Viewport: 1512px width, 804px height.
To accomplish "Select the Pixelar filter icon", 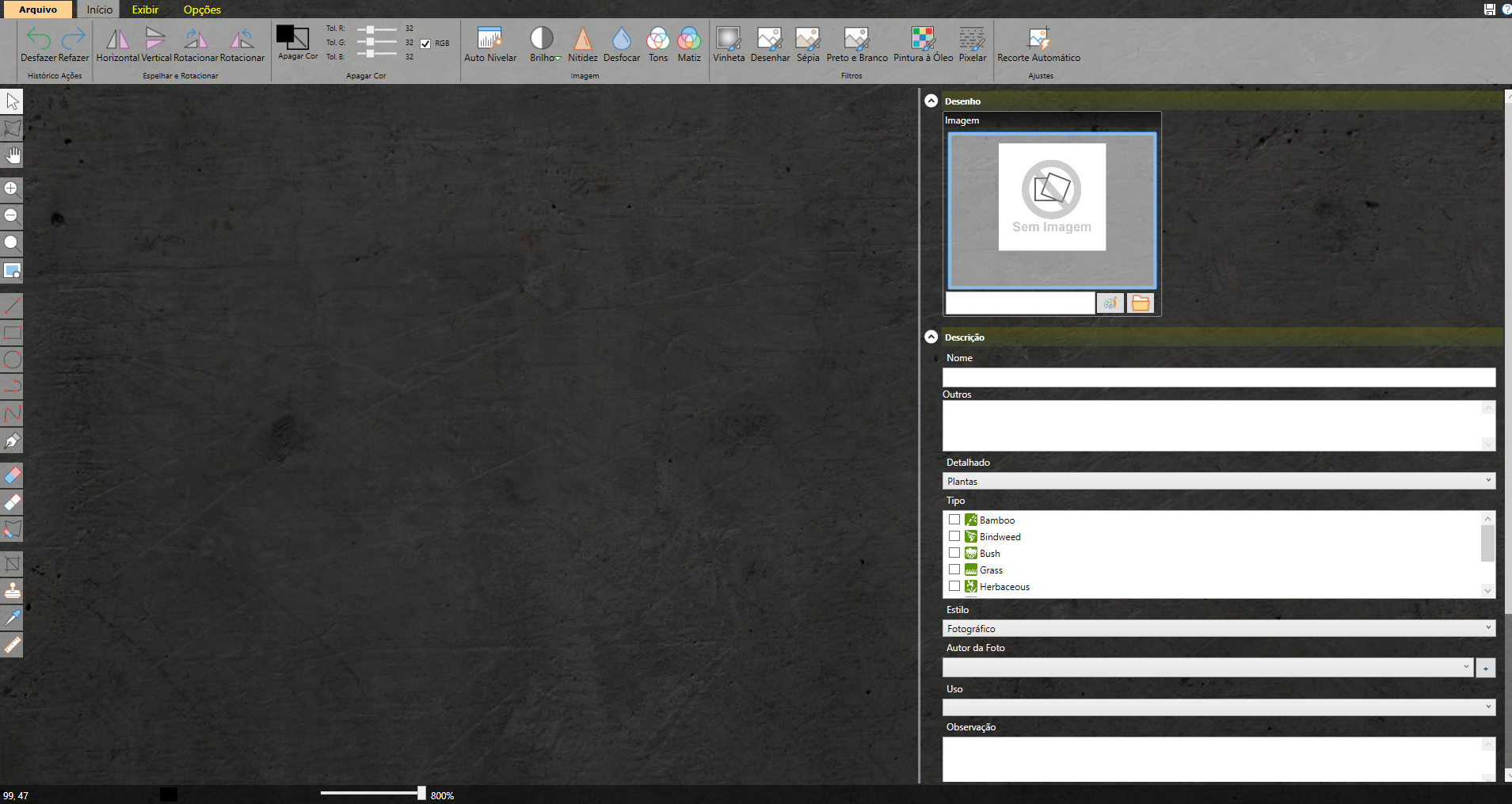I will [972, 39].
